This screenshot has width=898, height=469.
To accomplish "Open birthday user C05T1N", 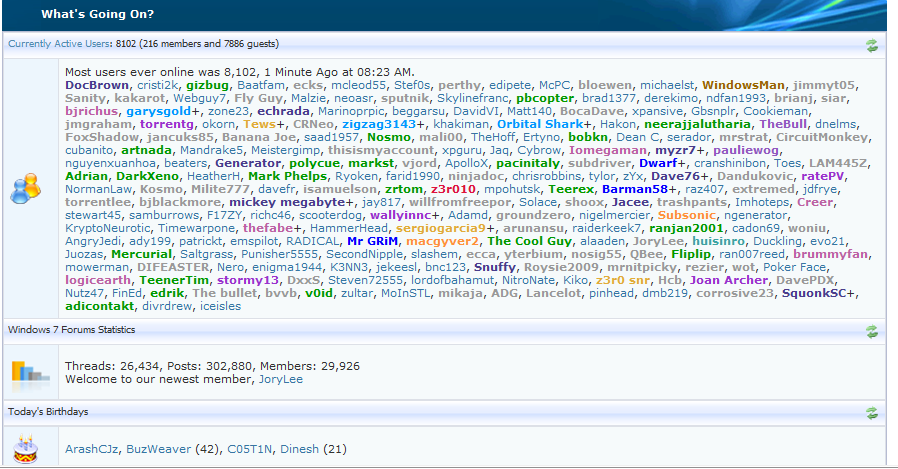I will click(250, 449).
